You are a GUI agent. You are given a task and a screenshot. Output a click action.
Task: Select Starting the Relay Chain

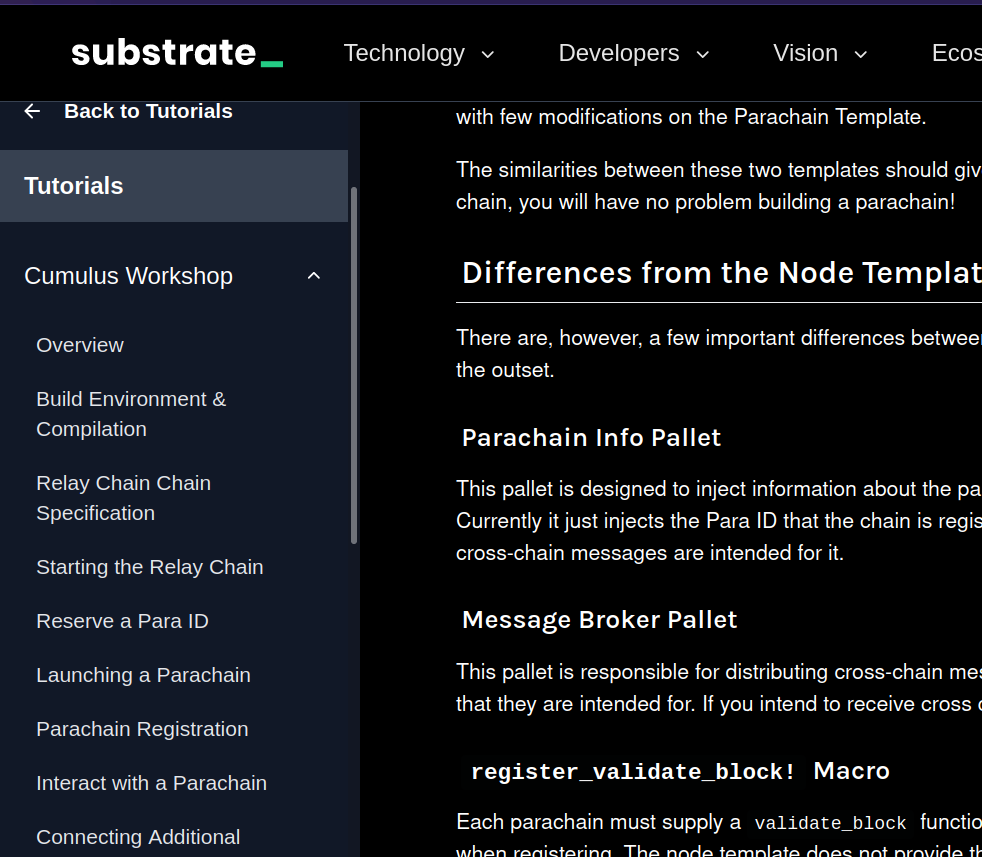(149, 566)
